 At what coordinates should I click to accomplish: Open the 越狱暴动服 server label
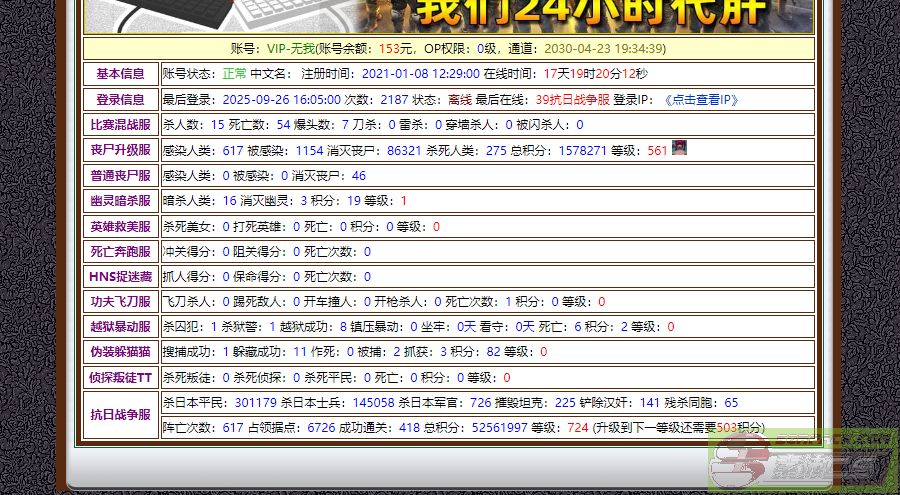[x=120, y=326]
